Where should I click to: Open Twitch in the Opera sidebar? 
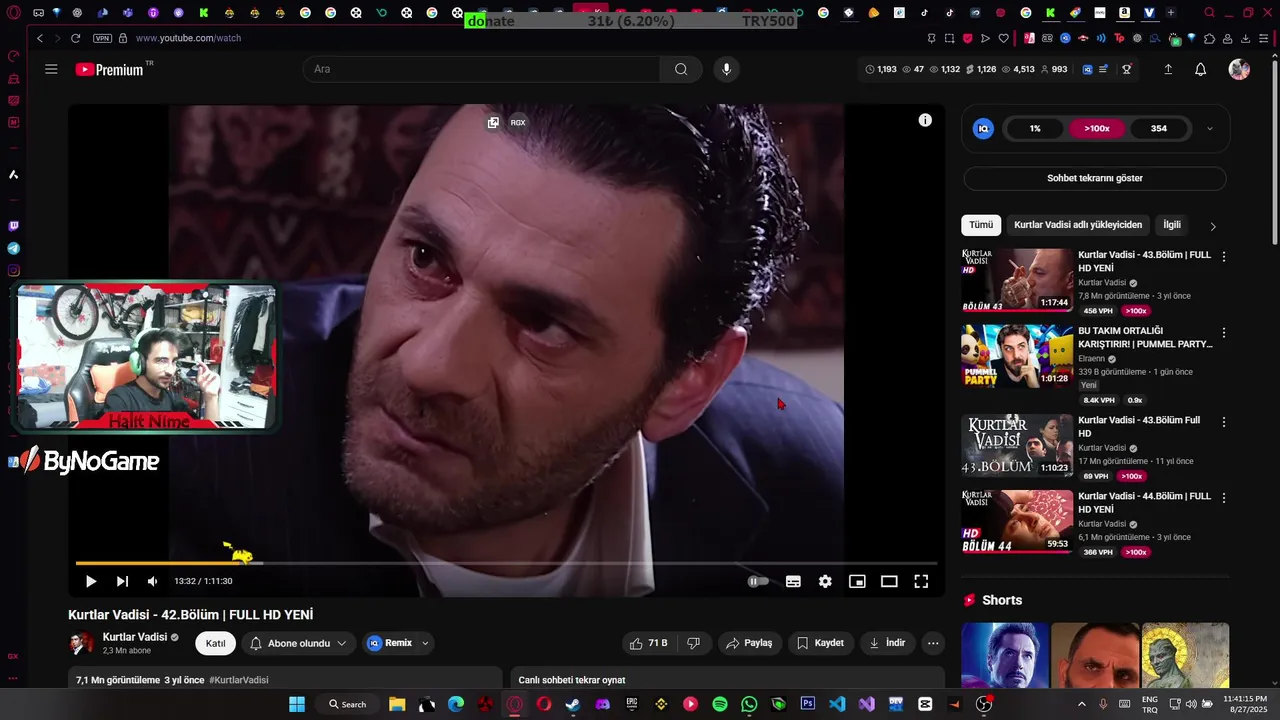(13, 226)
